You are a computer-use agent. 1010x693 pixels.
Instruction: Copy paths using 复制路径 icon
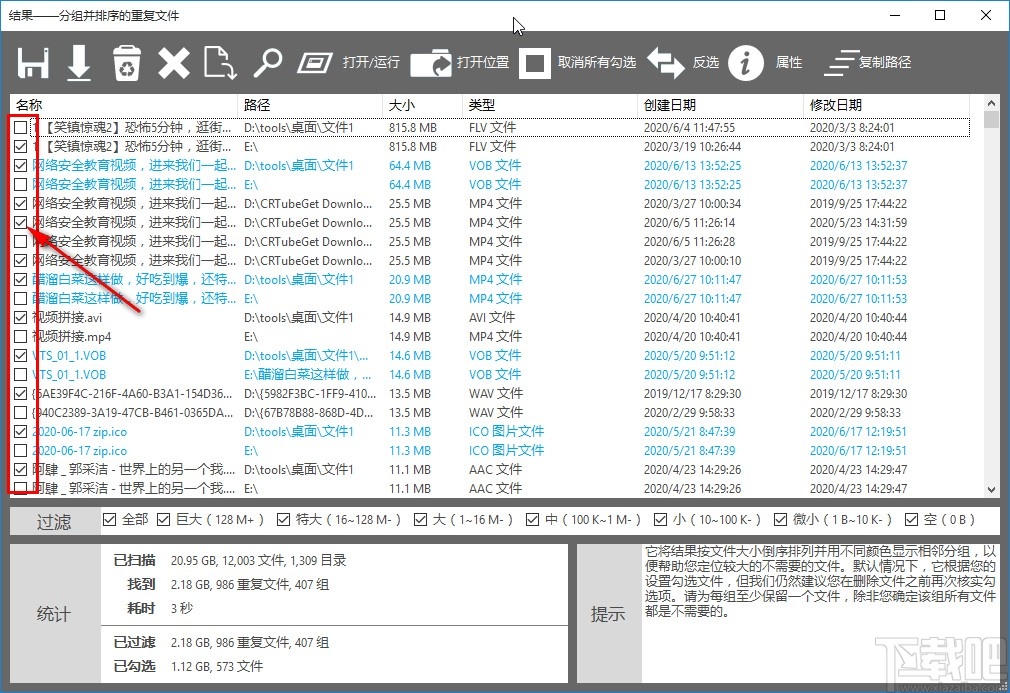(x=843, y=62)
